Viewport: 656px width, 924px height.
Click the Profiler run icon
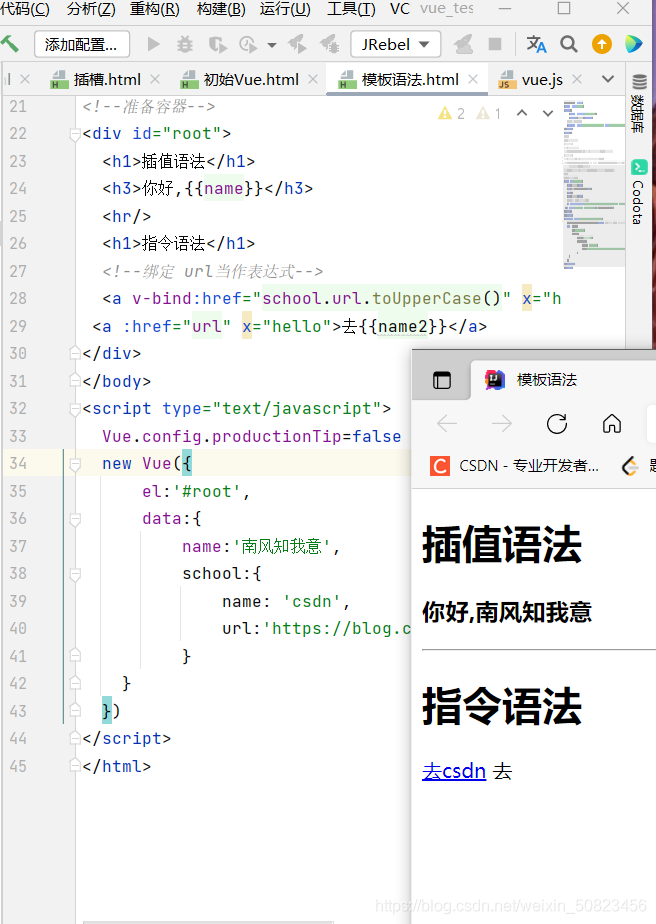tap(248, 45)
